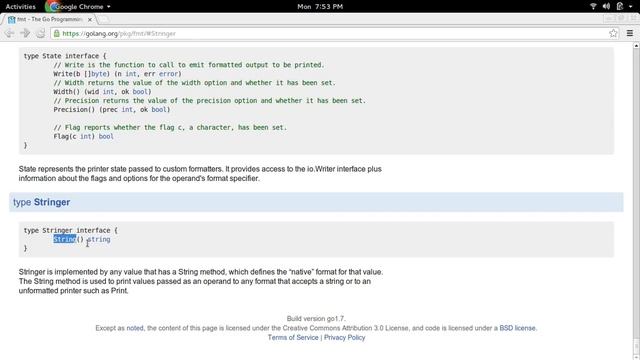The image size is (640, 360).
Task: Go forward with browser forward arrow
Action: 25,33
